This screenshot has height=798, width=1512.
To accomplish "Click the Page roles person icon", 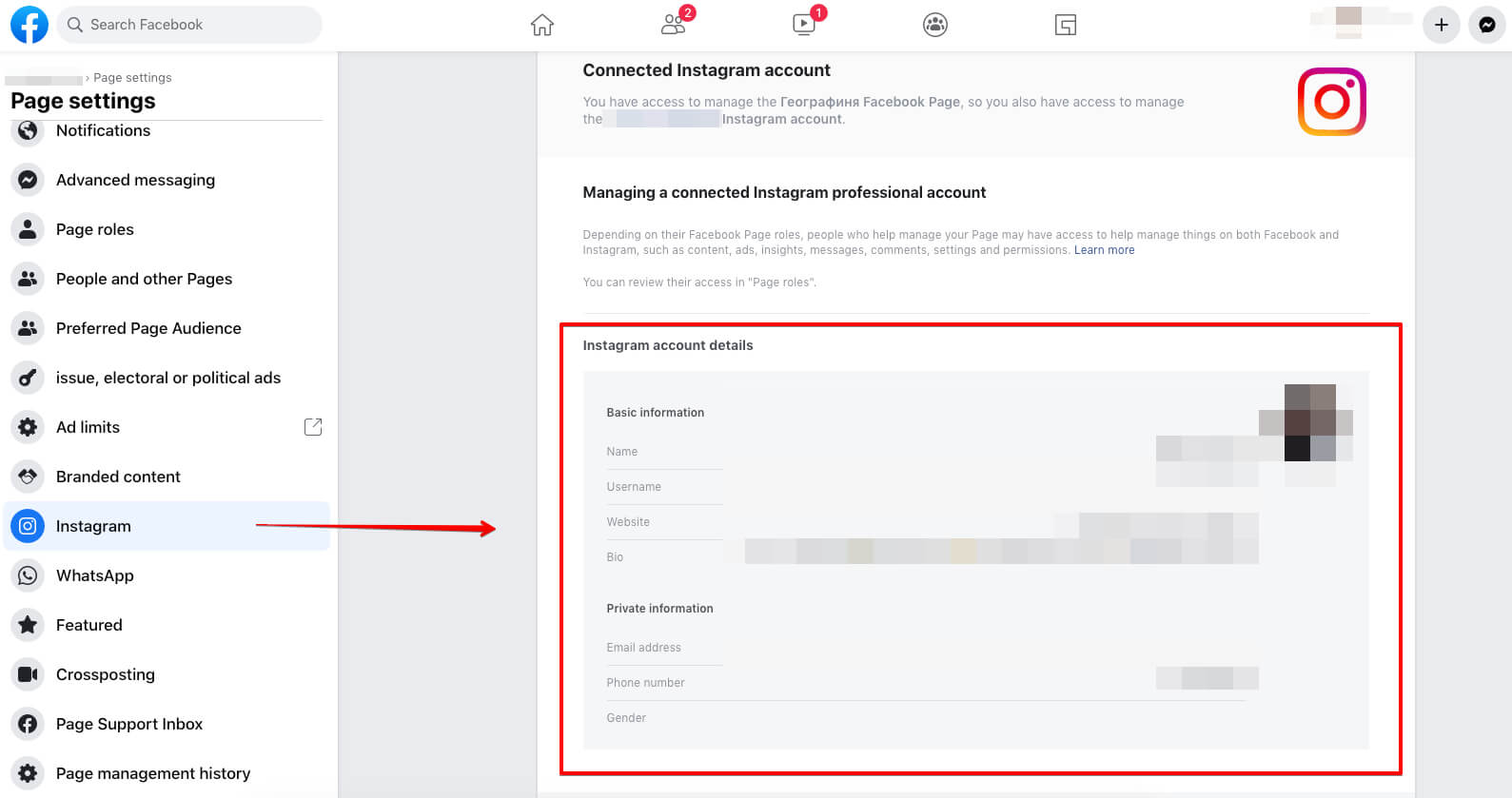I will point(28,229).
